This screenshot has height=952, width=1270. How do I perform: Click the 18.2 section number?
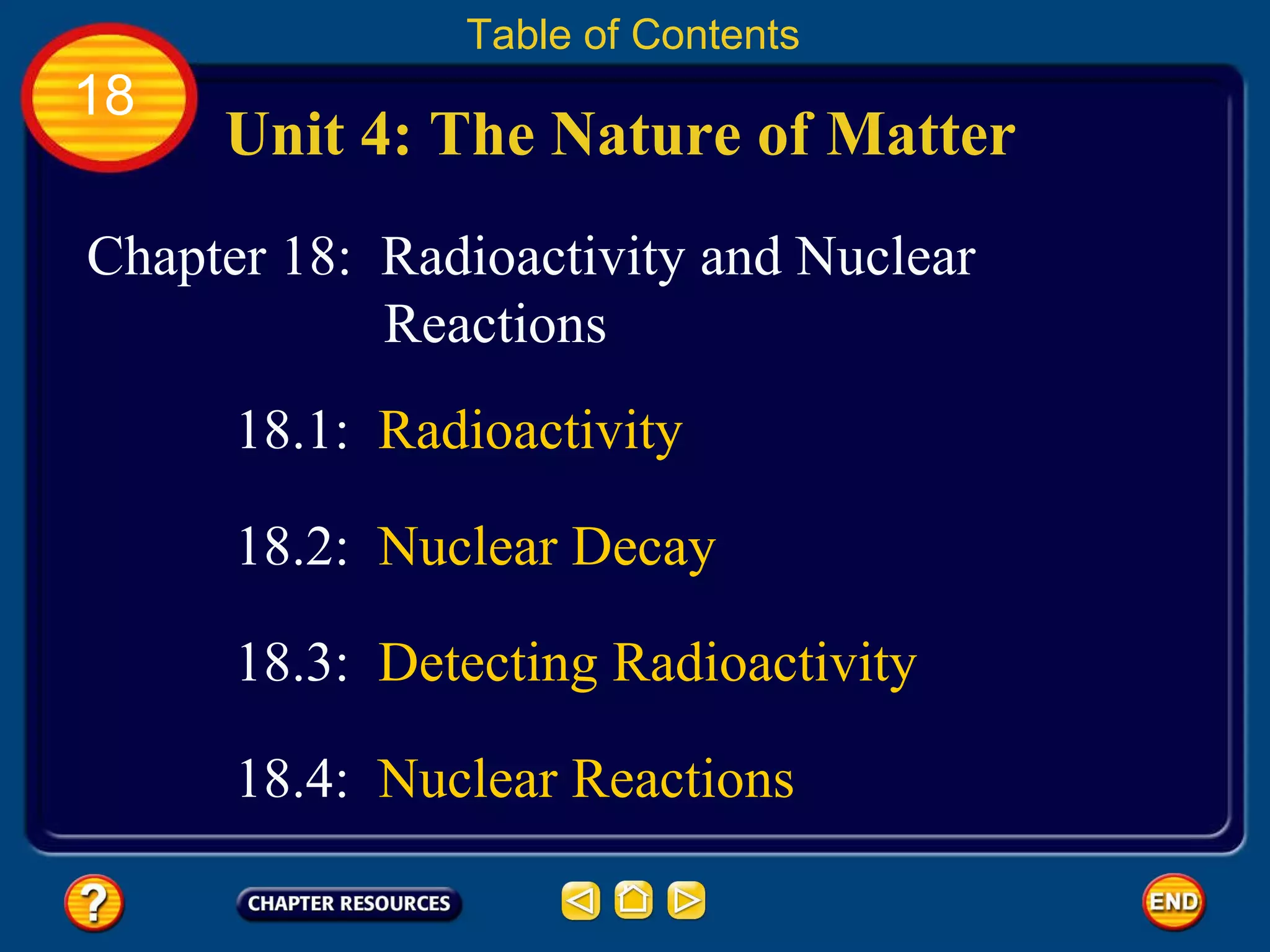pyautogui.click(x=293, y=547)
